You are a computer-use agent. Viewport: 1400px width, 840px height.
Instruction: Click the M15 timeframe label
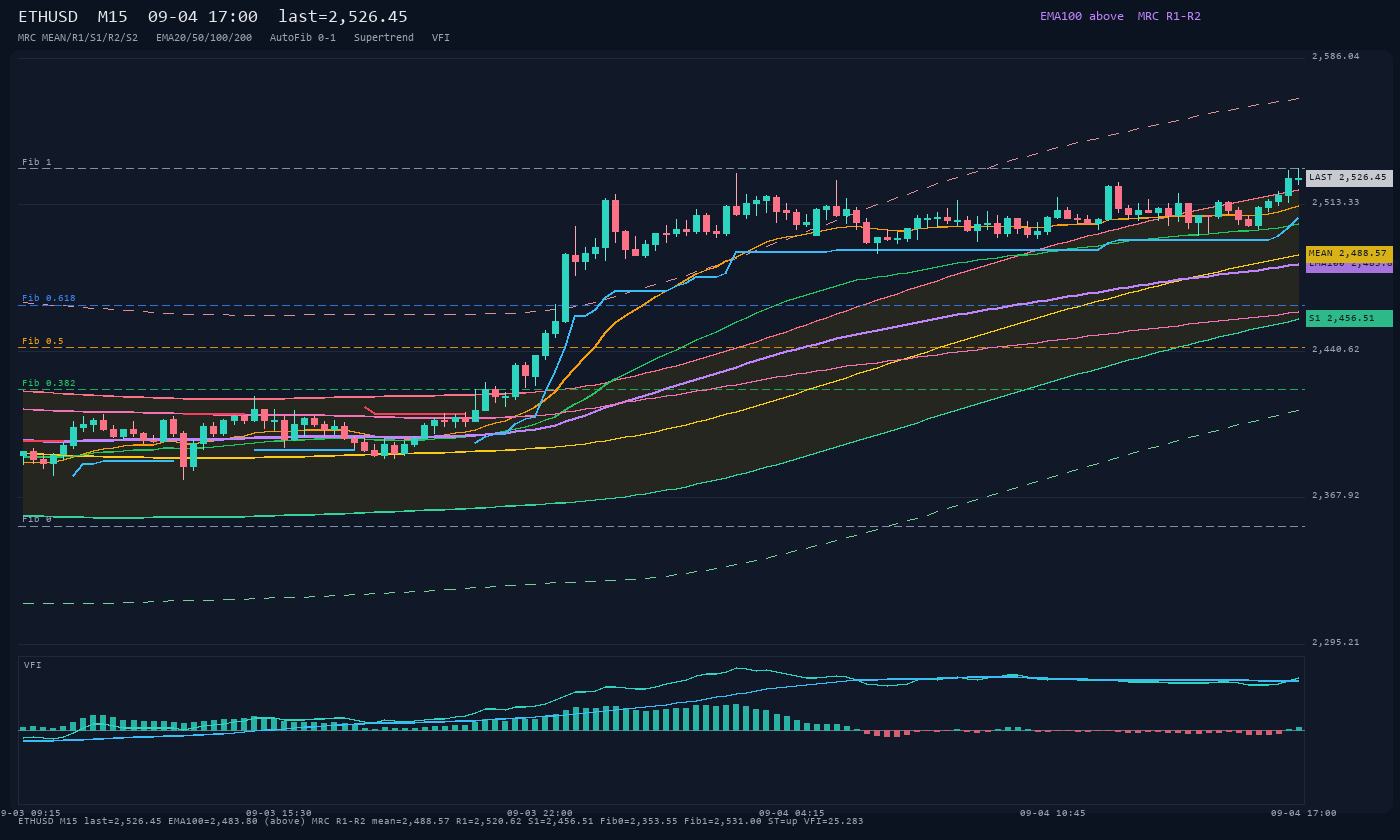tap(112, 17)
